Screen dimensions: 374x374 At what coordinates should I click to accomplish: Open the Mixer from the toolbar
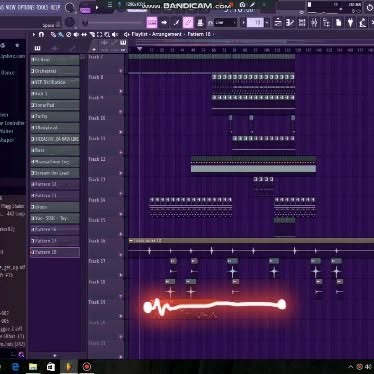click(314, 23)
